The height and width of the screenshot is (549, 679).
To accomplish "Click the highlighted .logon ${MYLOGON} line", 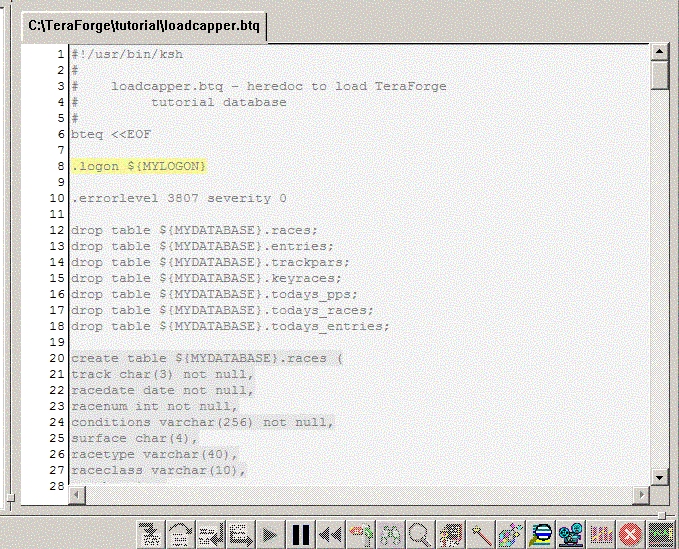I will (x=139, y=166).
